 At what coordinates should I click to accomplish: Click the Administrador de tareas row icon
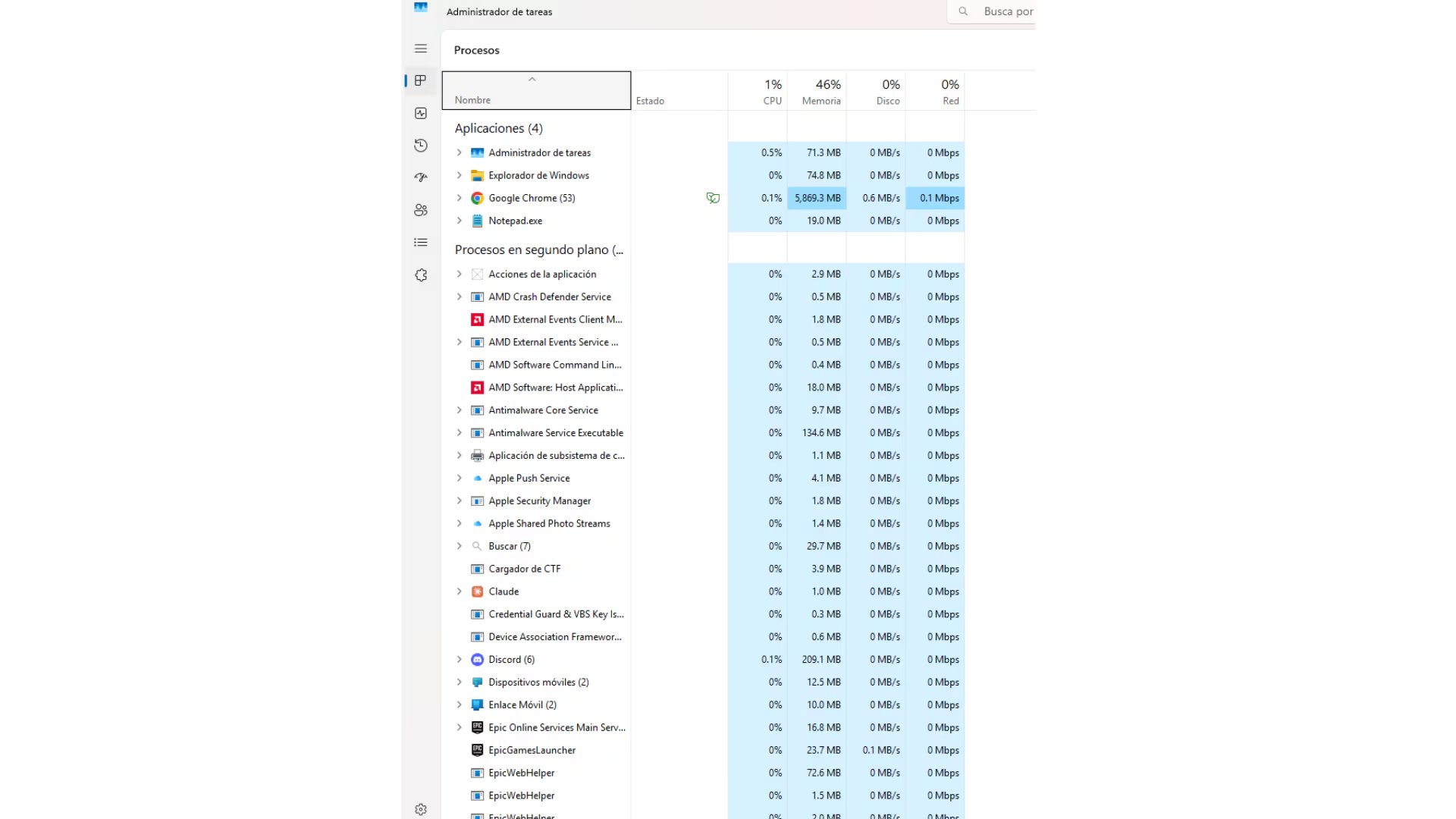click(477, 152)
